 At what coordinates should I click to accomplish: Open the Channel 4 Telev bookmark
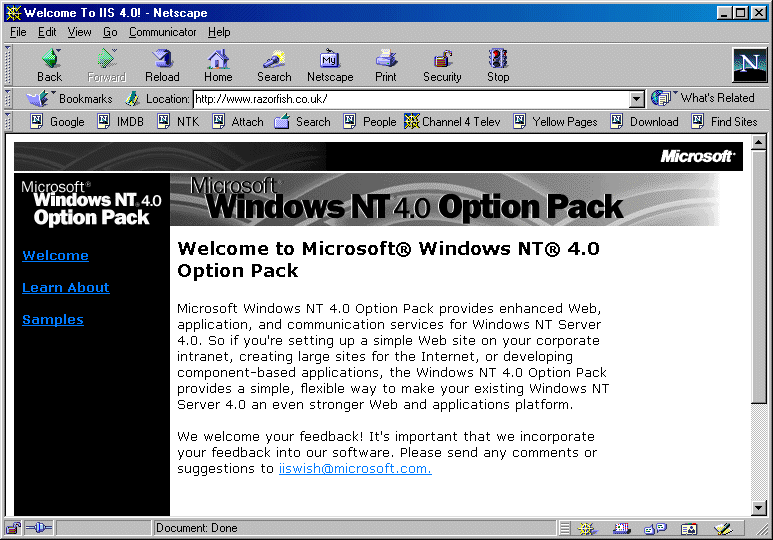[x=453, y=121]
